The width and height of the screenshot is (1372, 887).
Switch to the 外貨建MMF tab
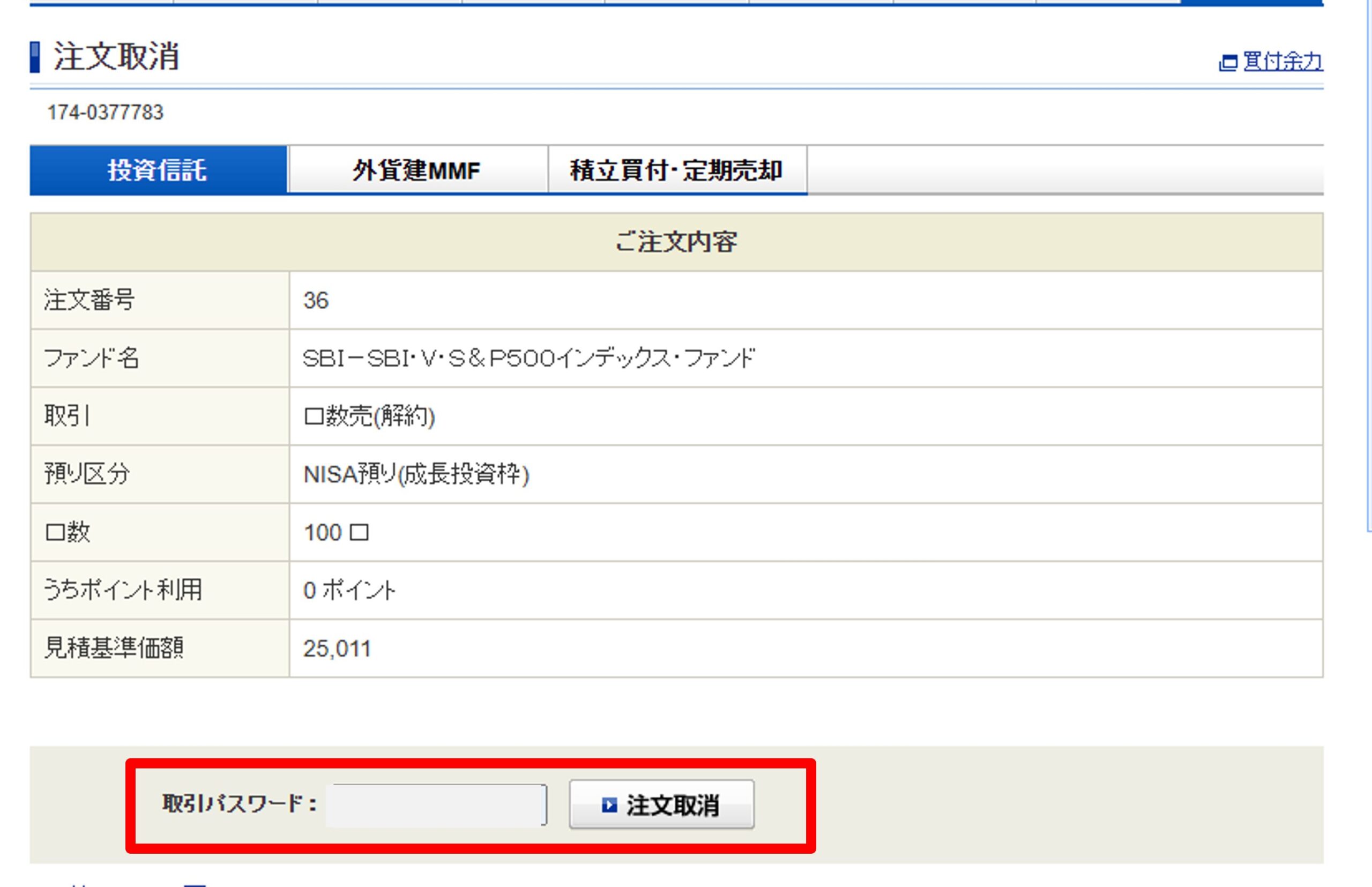417,170
